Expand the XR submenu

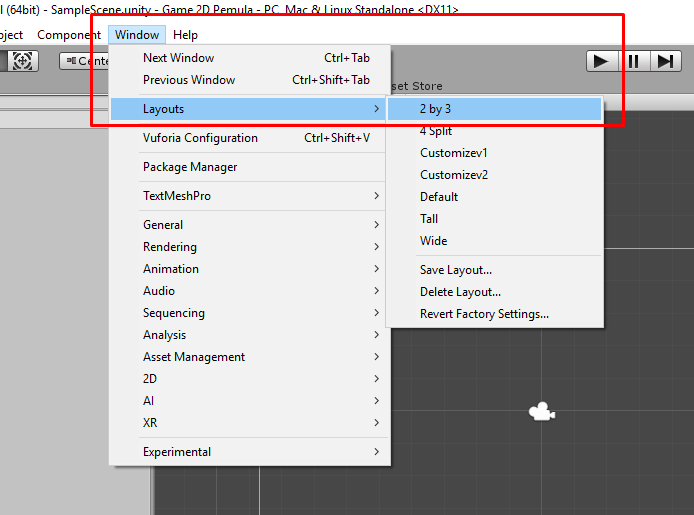pos(250,423)
